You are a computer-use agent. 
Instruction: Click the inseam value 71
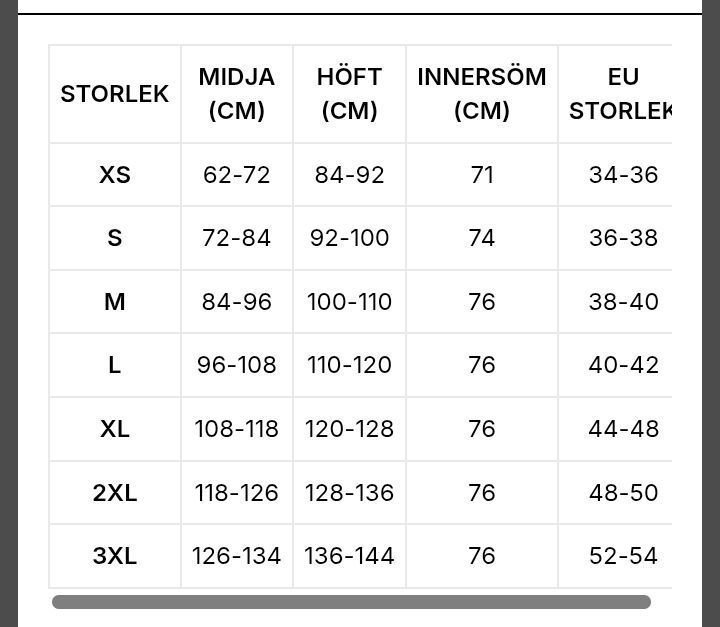[x=482, y=175]
